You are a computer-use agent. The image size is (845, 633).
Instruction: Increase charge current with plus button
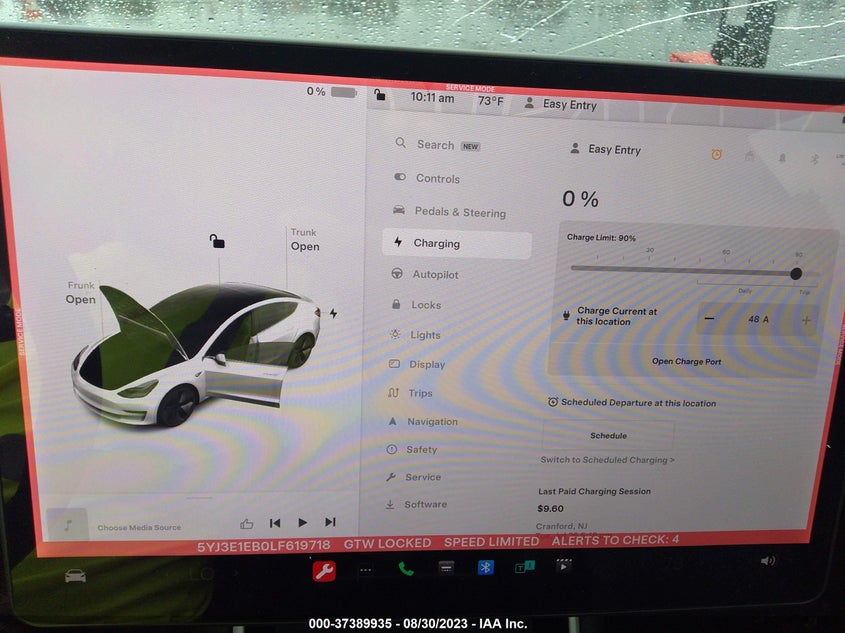[806, 320]
